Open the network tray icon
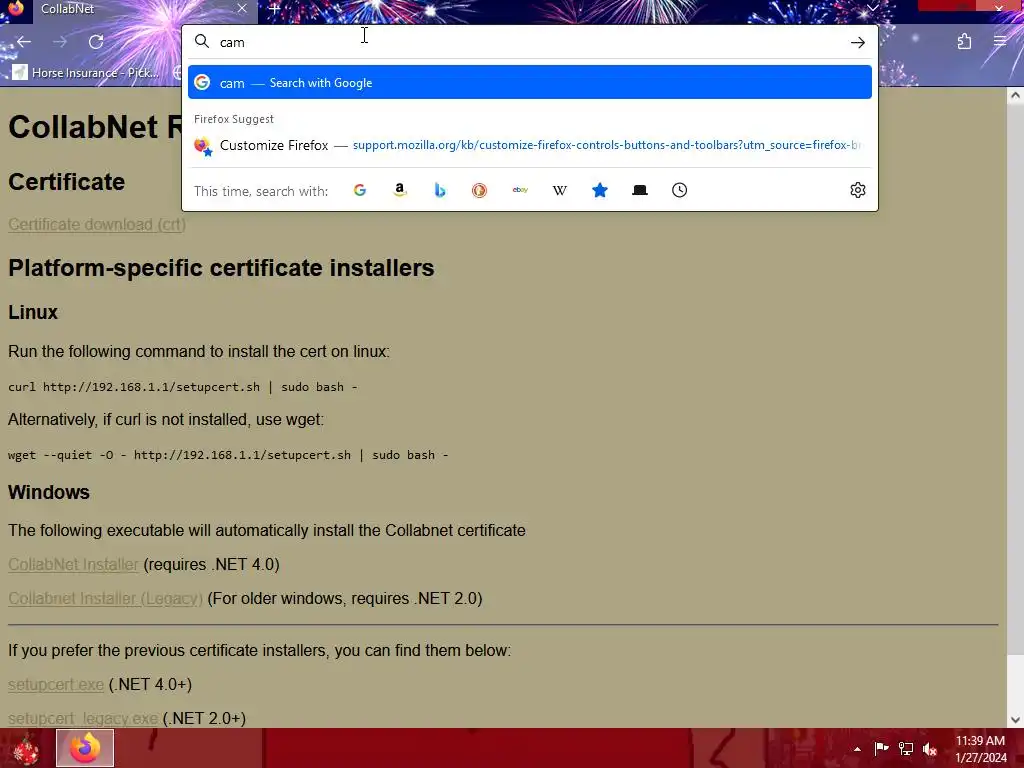1024x768 pixels. tap(906, 748)
